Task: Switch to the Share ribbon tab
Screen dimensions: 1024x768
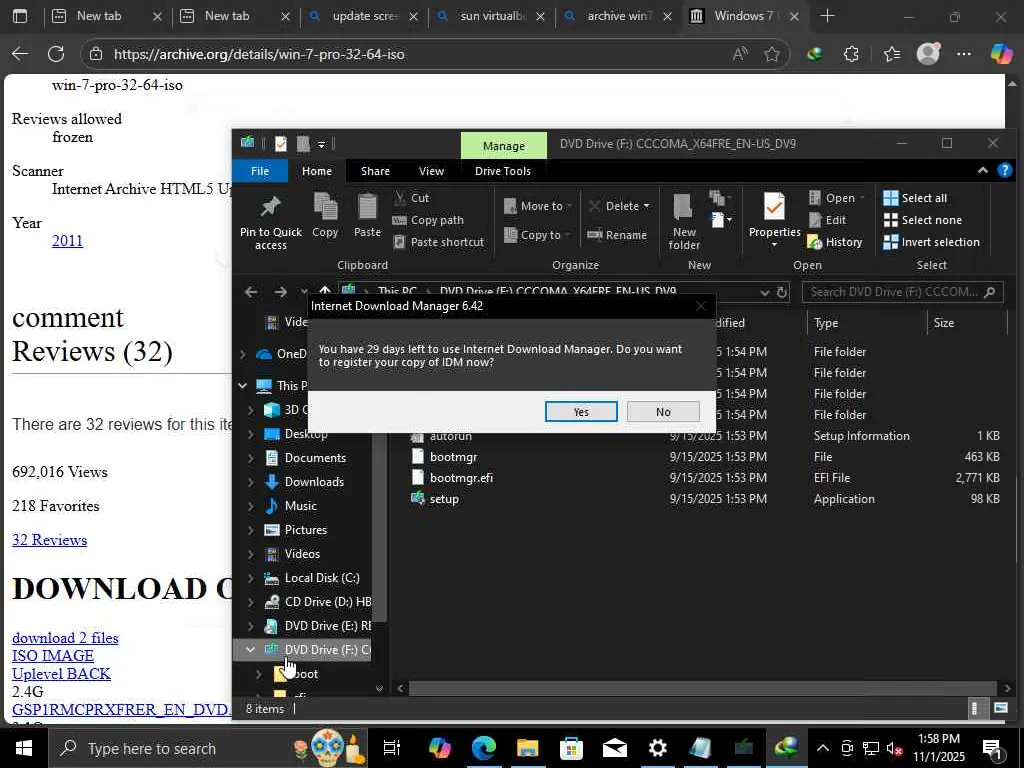Action: coord(375,171)
